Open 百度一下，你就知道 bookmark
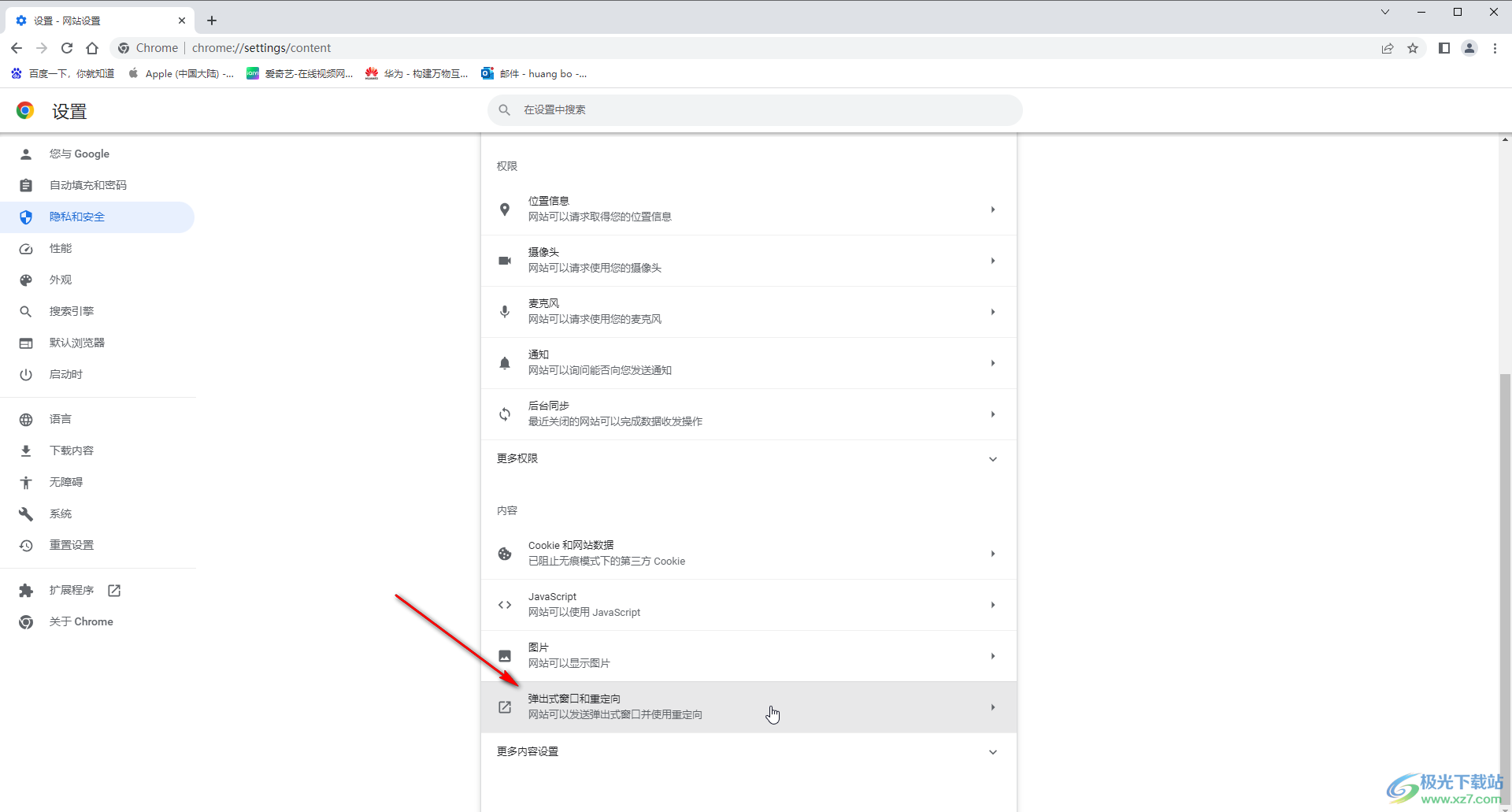Image resolution: width=1512 pixels, height=812 pixels. [x=63, y=73]
